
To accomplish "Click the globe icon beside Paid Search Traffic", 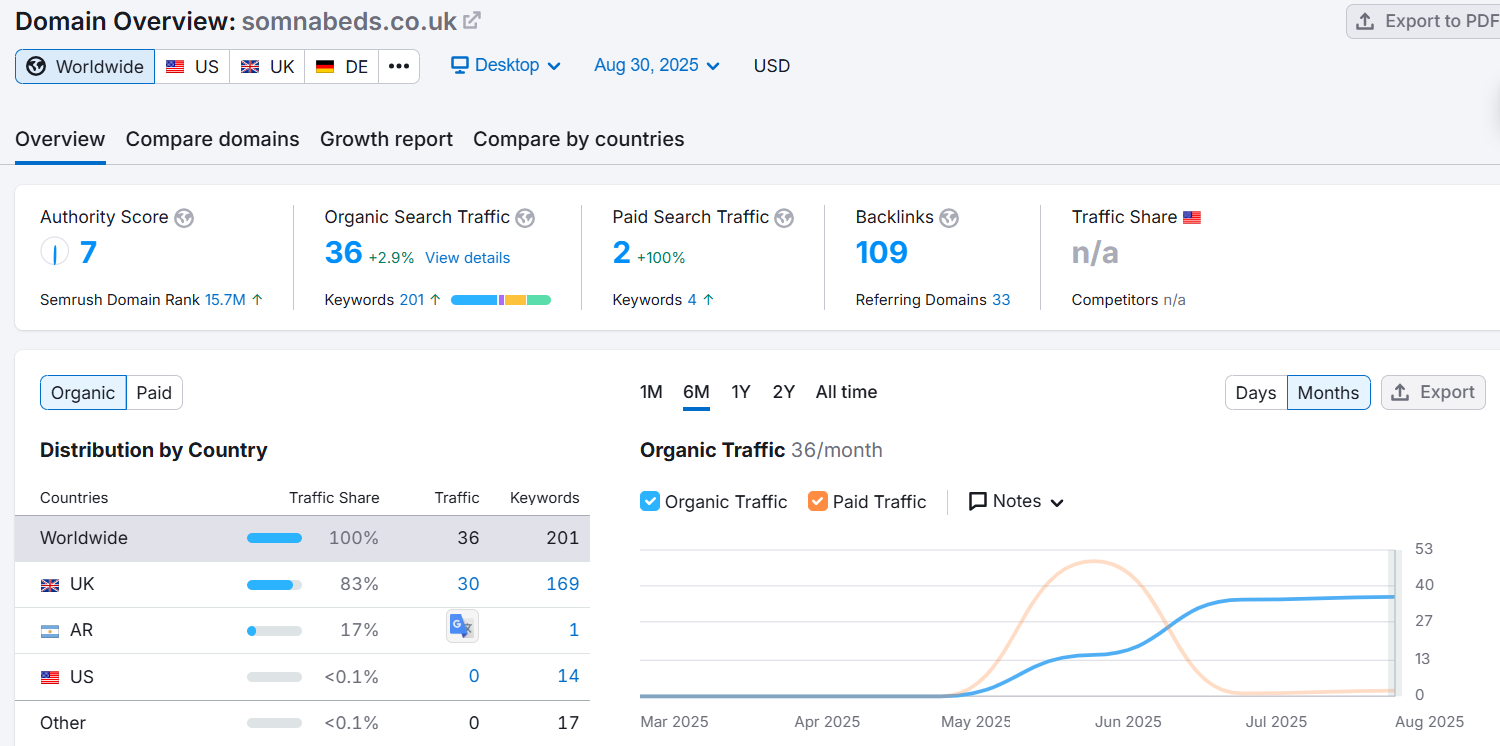I will [784, 218].
